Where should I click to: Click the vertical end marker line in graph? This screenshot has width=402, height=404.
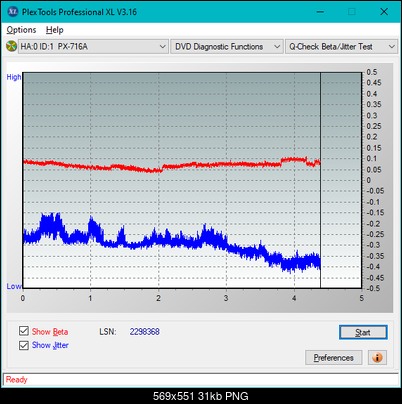320,180
